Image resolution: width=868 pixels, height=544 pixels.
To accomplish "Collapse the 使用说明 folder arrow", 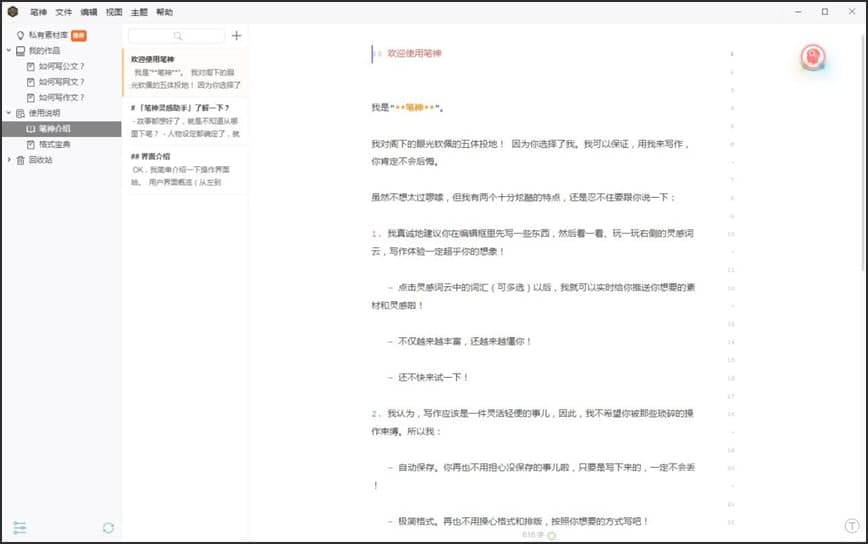I will pos(9,113).
